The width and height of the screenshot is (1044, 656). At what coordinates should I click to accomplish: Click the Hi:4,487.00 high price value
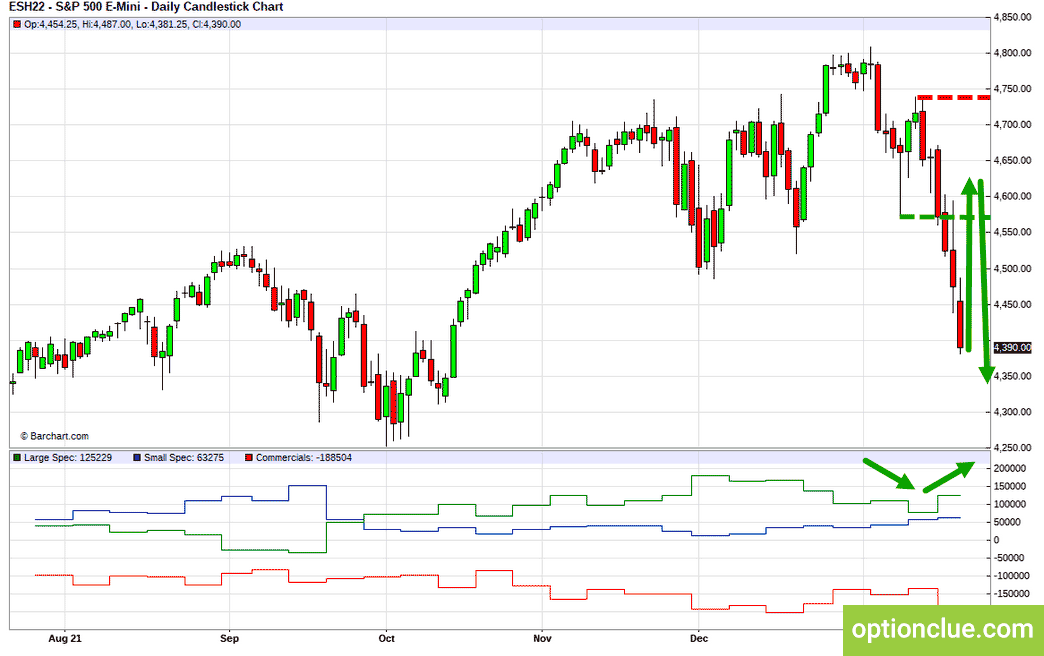[107, 25]
